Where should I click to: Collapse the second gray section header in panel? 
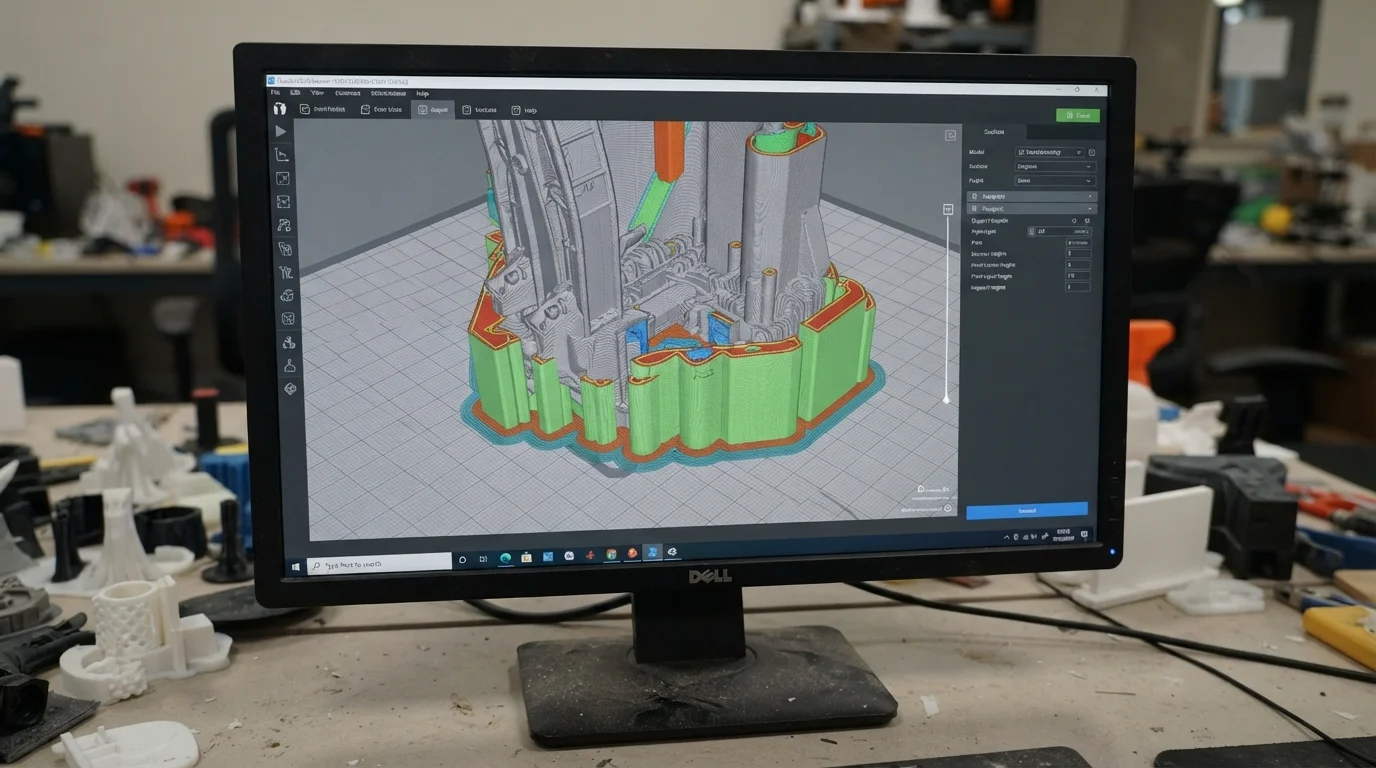tap(1031, 208)
